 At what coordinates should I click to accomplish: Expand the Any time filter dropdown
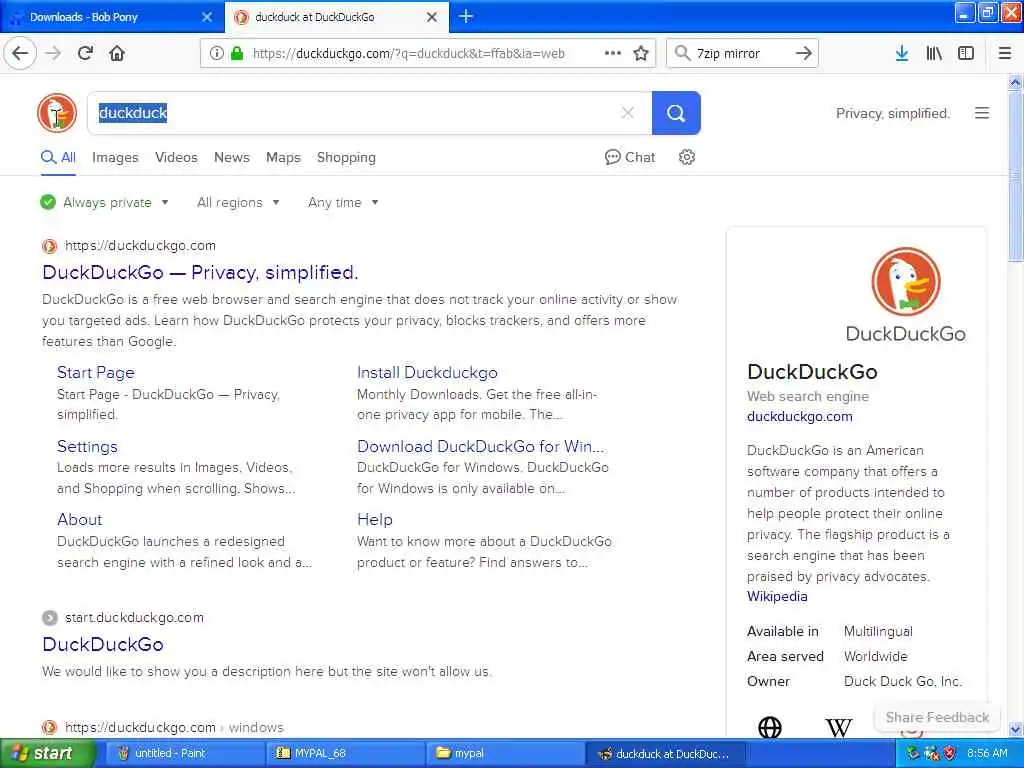(x=343, y=202)
